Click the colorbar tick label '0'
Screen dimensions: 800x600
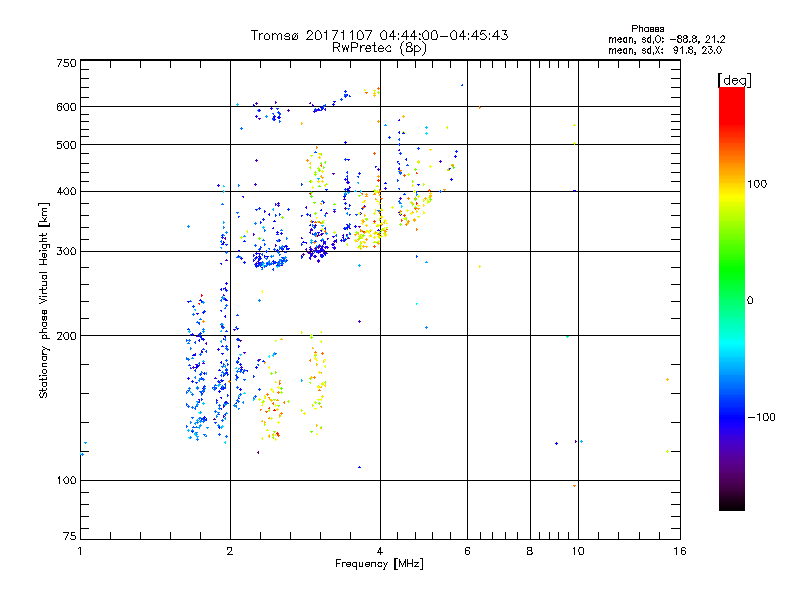click(x=750, y=301)
